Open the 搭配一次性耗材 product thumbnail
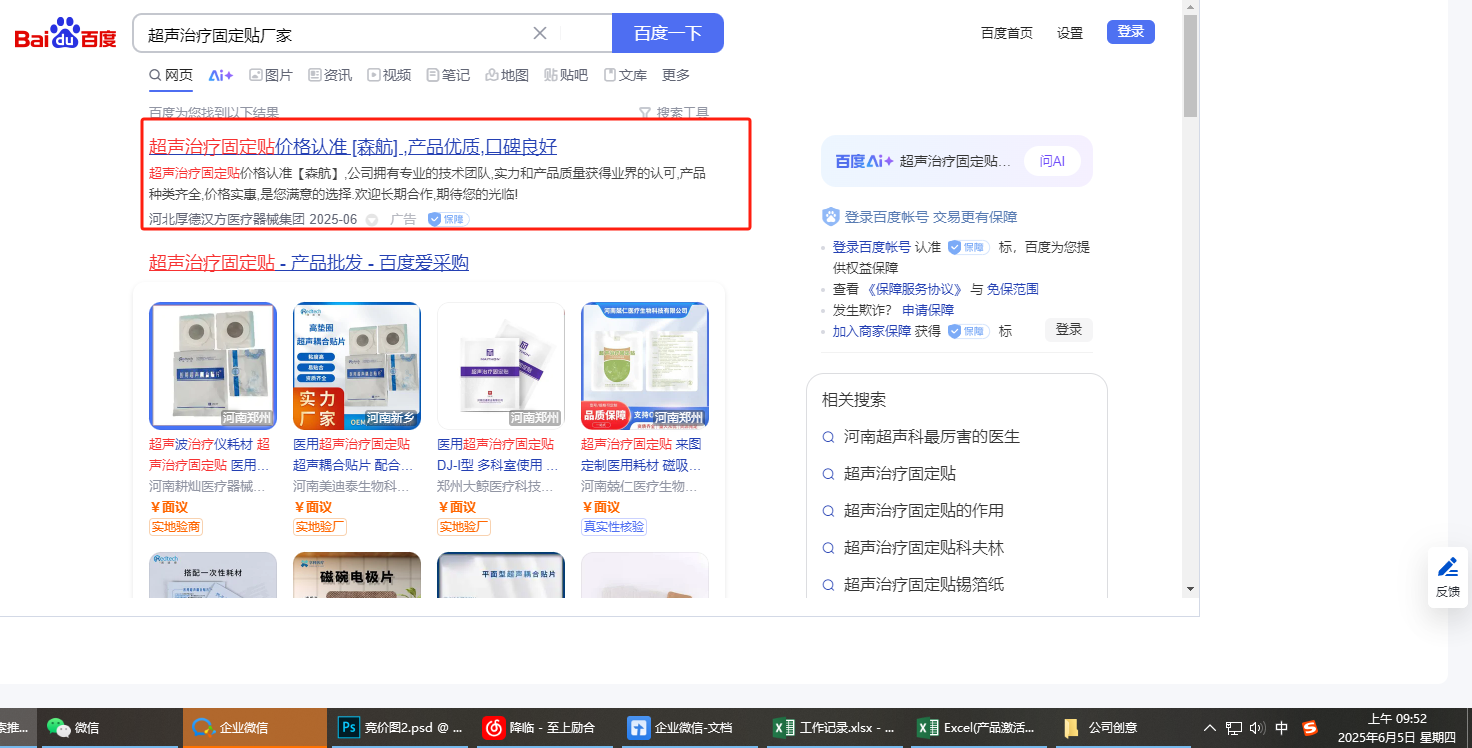1472x748 pixels. [x=213, y=575]
